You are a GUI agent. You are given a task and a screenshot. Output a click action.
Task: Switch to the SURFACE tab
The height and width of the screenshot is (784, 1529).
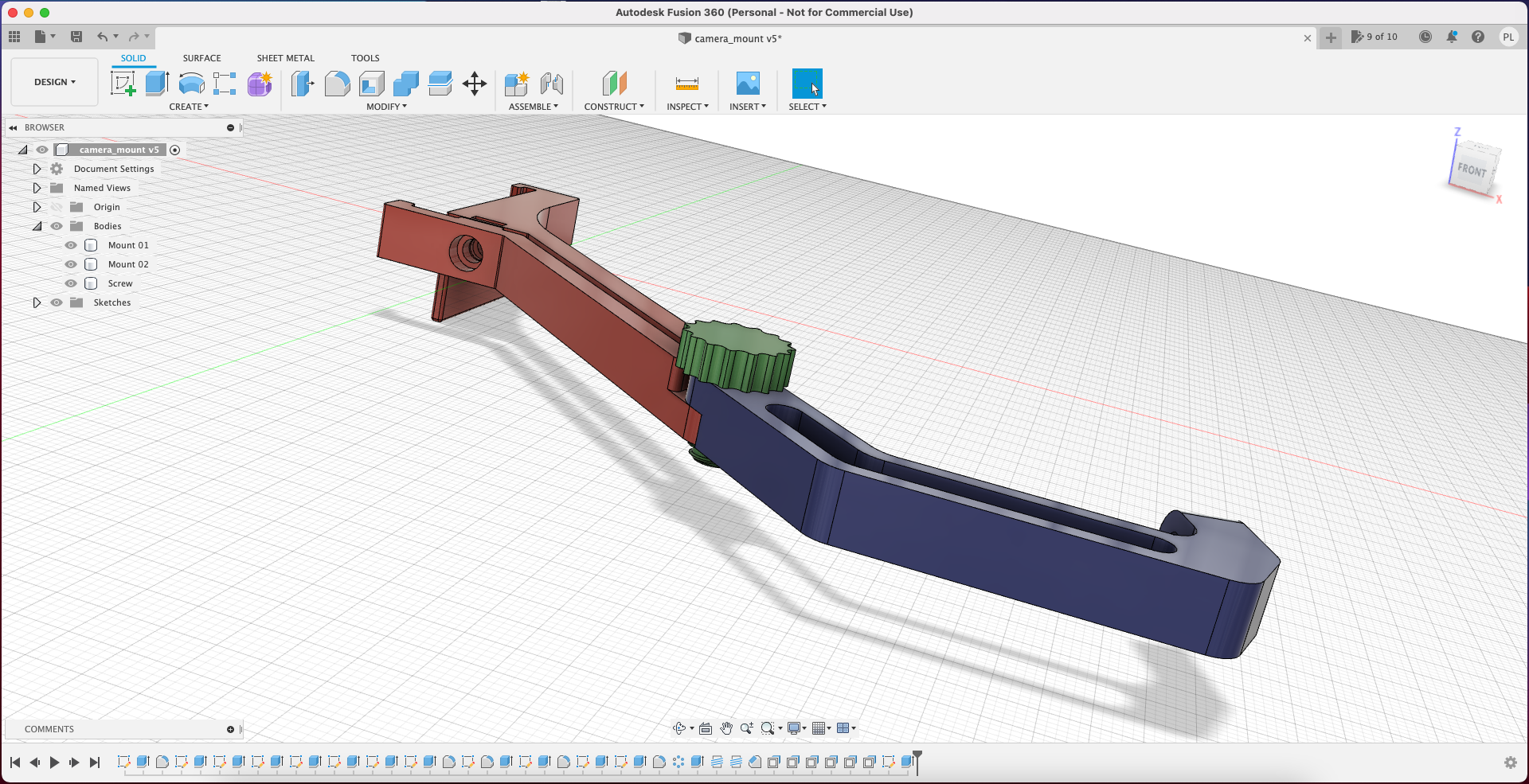click(x=202, y=58)
